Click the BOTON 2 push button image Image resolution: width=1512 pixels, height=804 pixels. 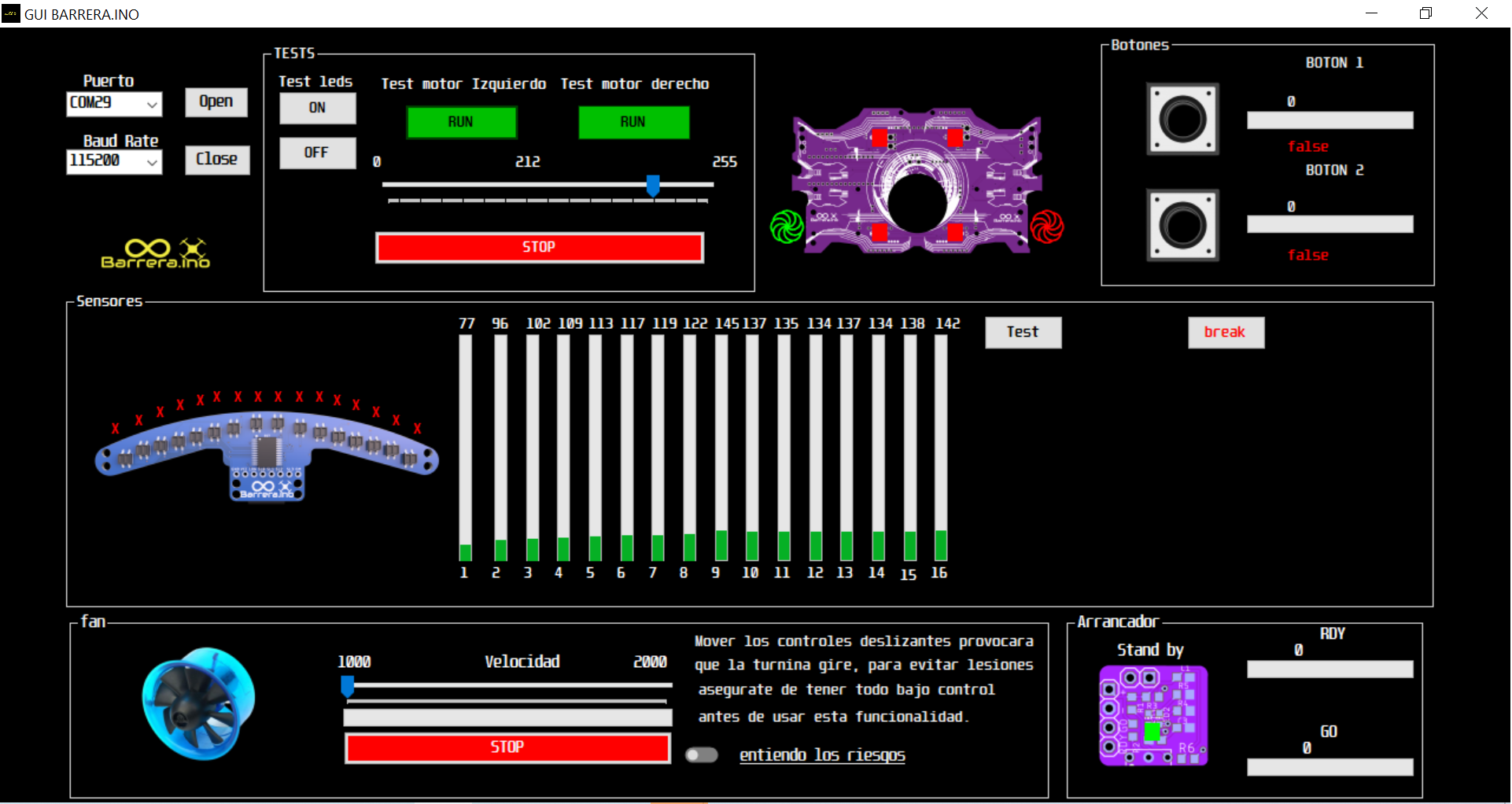point(1182,226)
